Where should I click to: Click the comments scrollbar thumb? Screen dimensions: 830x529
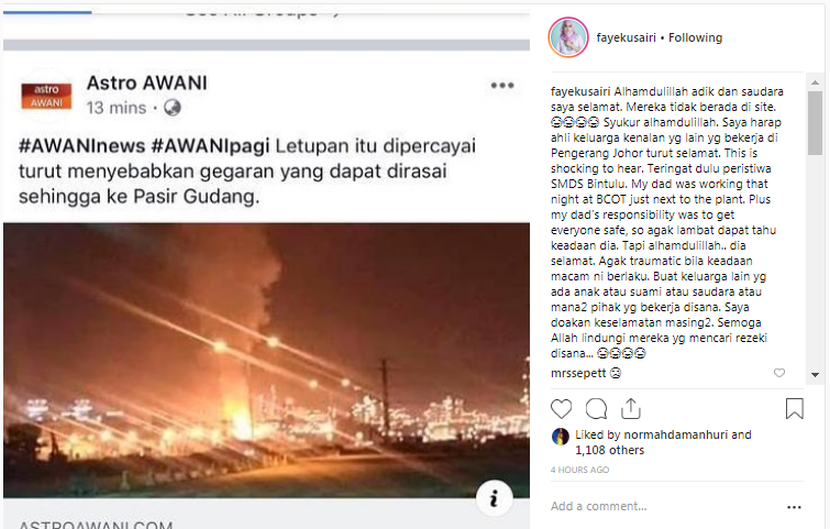click(815, 123)
